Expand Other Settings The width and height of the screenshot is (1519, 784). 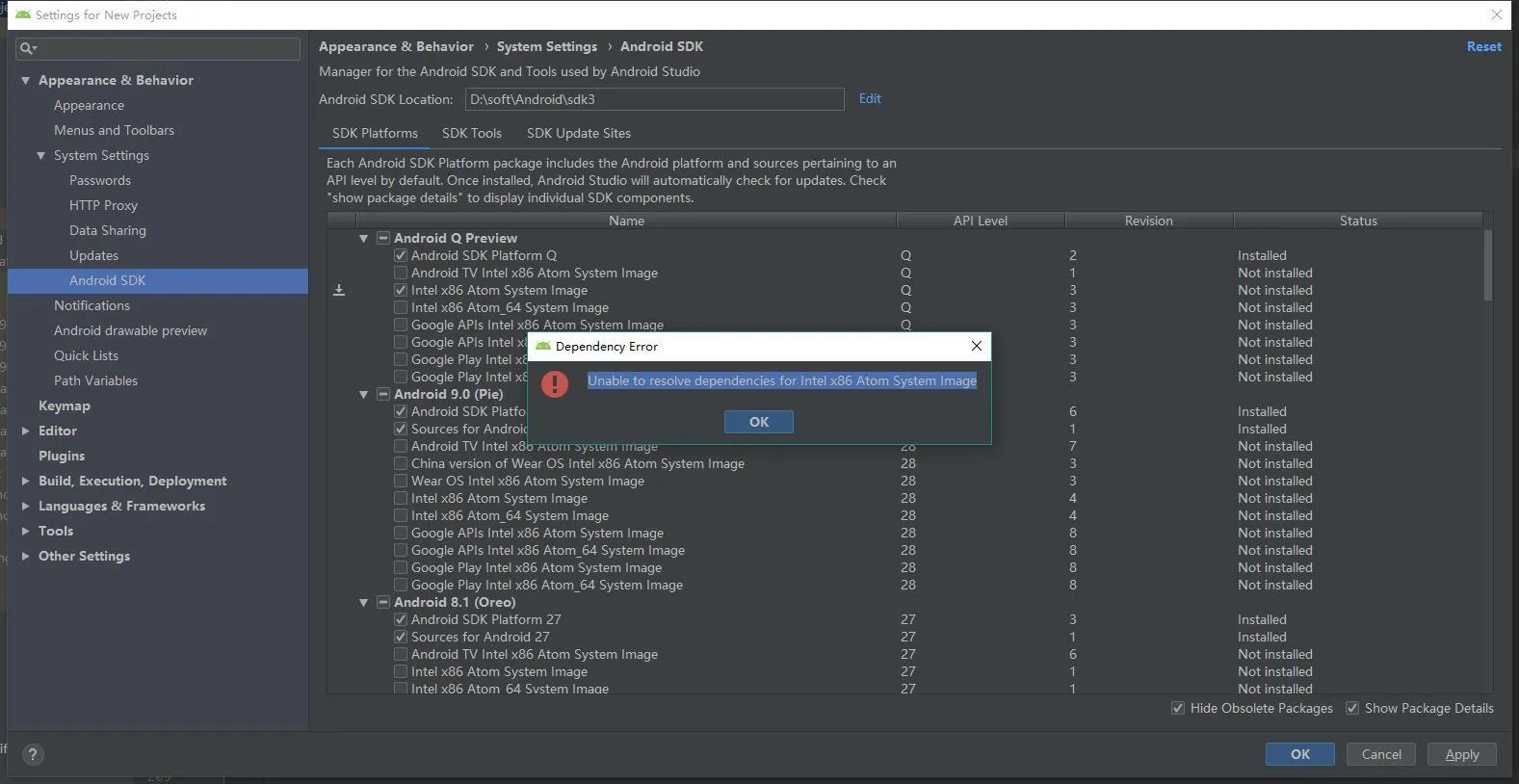(x=26, y=556)
